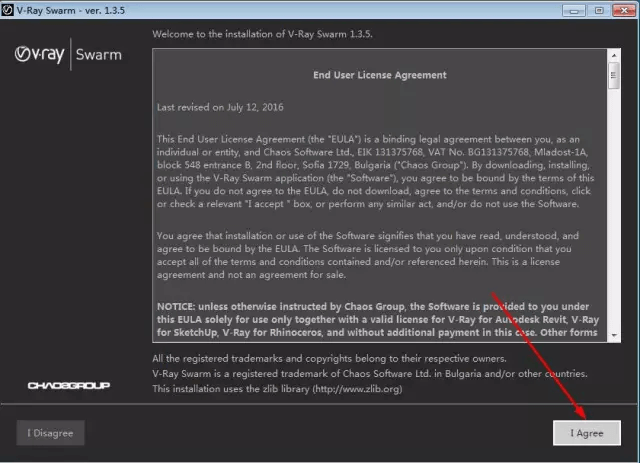Screen dimensions: 640x463
Task: Click the End User License Agreement heading
Action: pos(380,75)
